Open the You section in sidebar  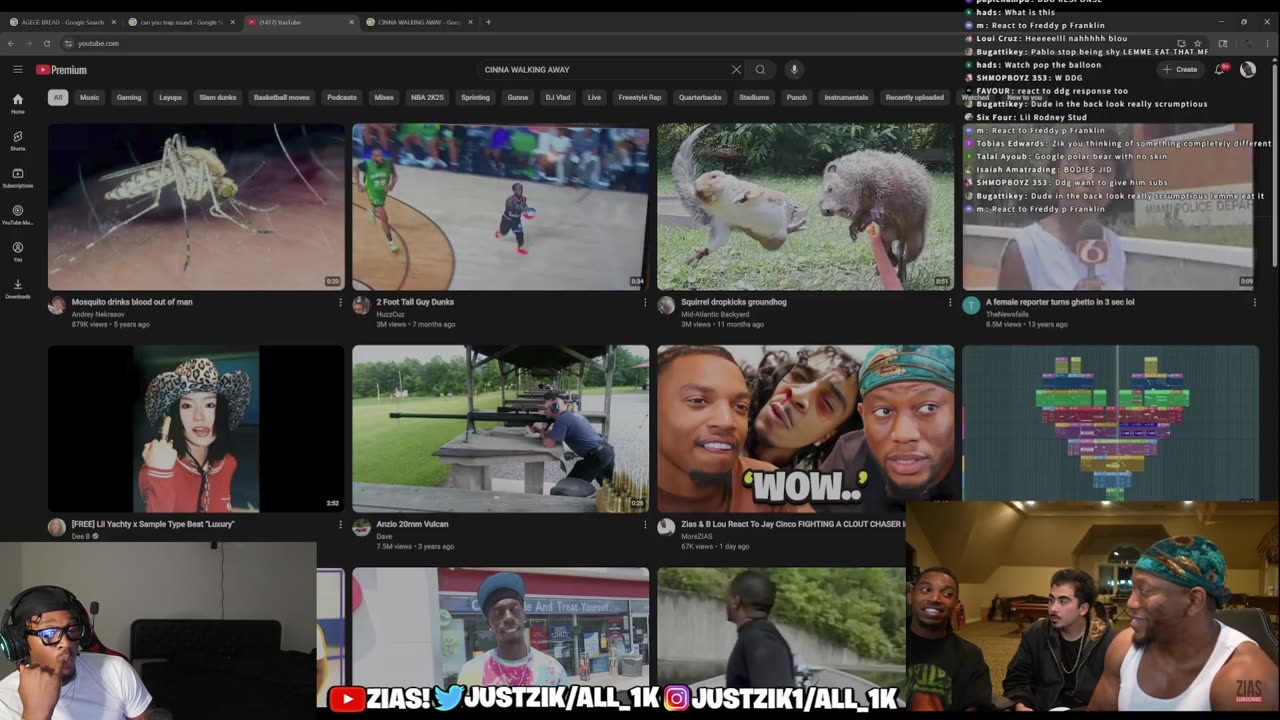(17, 252)
